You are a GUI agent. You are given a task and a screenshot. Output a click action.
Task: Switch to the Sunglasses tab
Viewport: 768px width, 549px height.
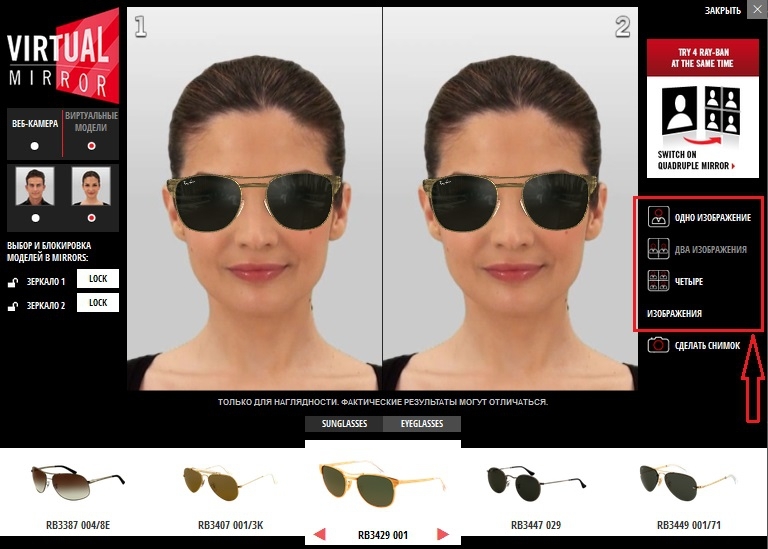(344, 424)
